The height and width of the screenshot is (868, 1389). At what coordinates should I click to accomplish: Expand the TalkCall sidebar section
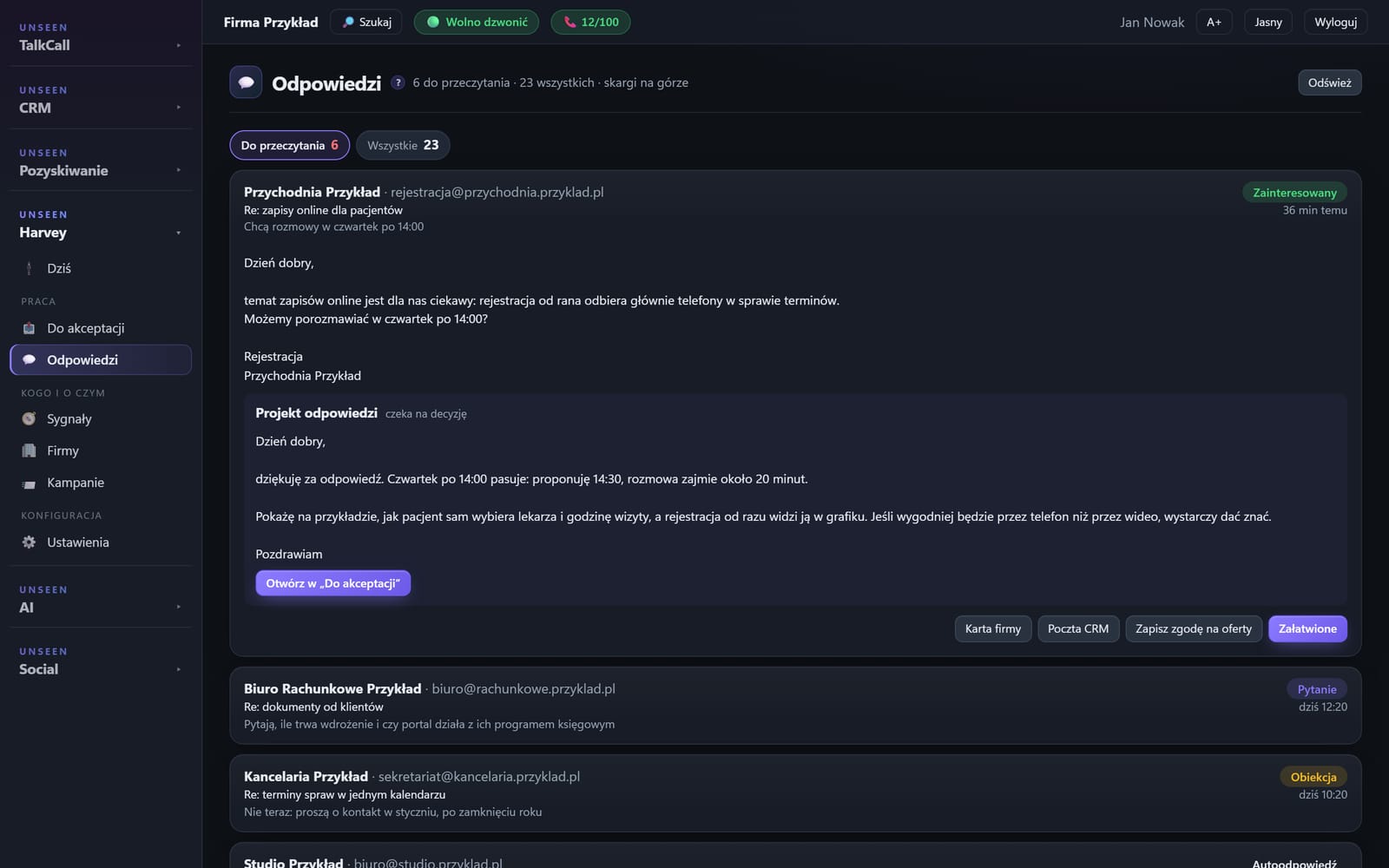(x=101, y=36)
